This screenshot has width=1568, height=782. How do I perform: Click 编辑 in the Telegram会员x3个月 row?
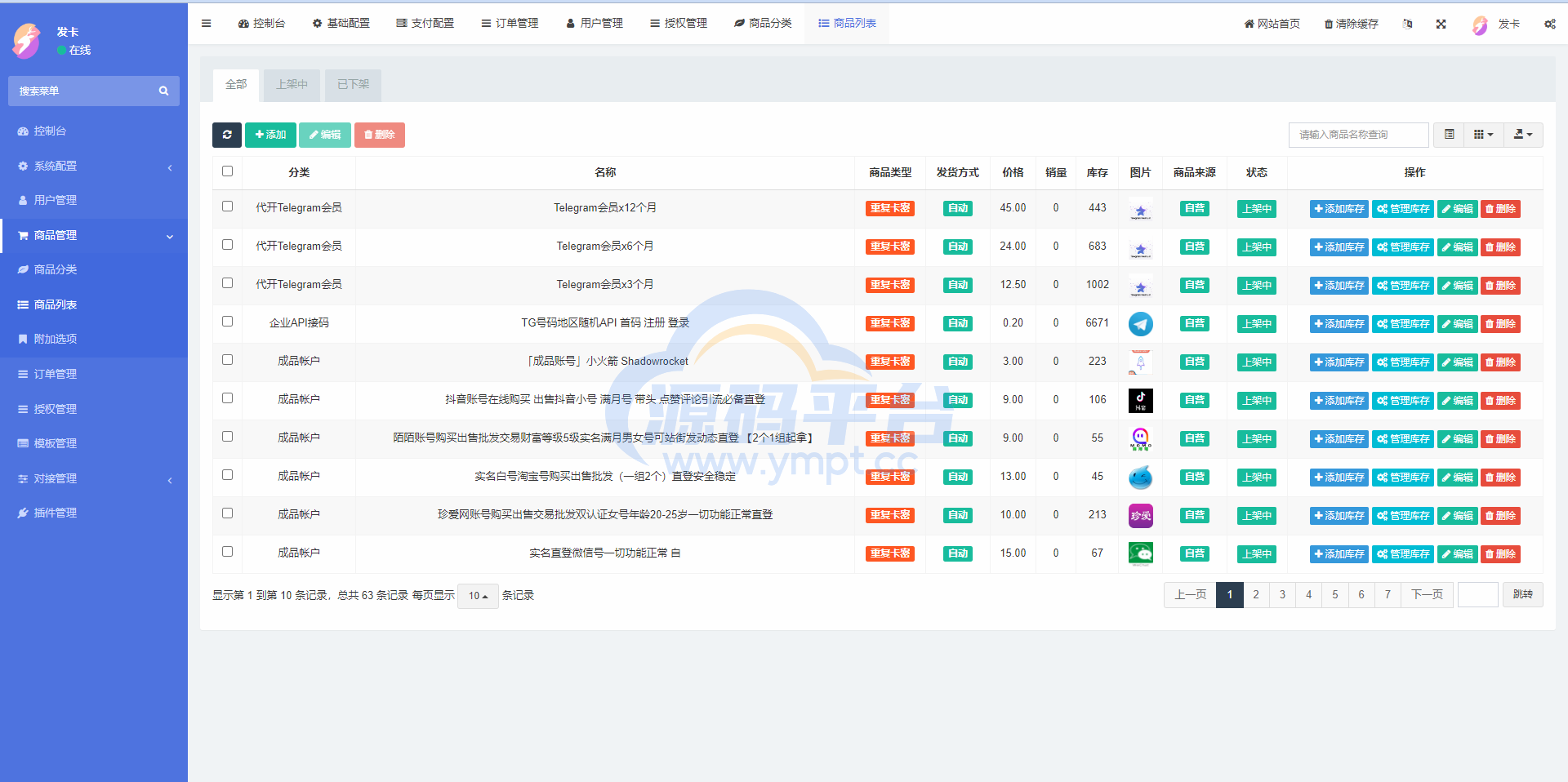coord(1458,286)
